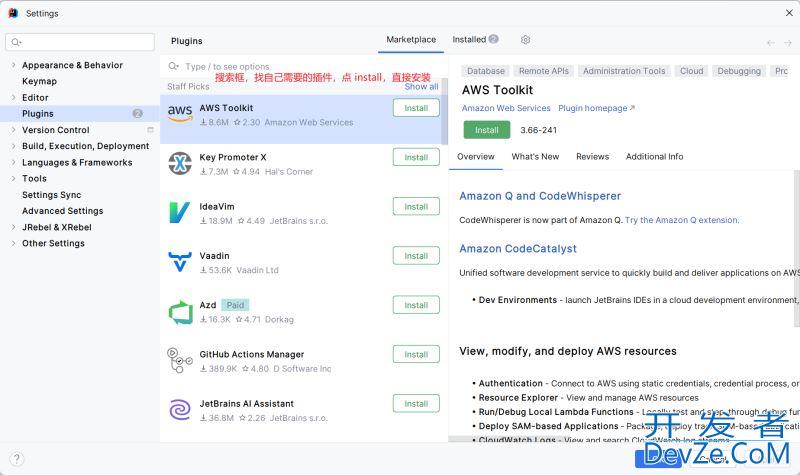
Task: Click the plugin search magnifier icon
Action: (173, 66)
